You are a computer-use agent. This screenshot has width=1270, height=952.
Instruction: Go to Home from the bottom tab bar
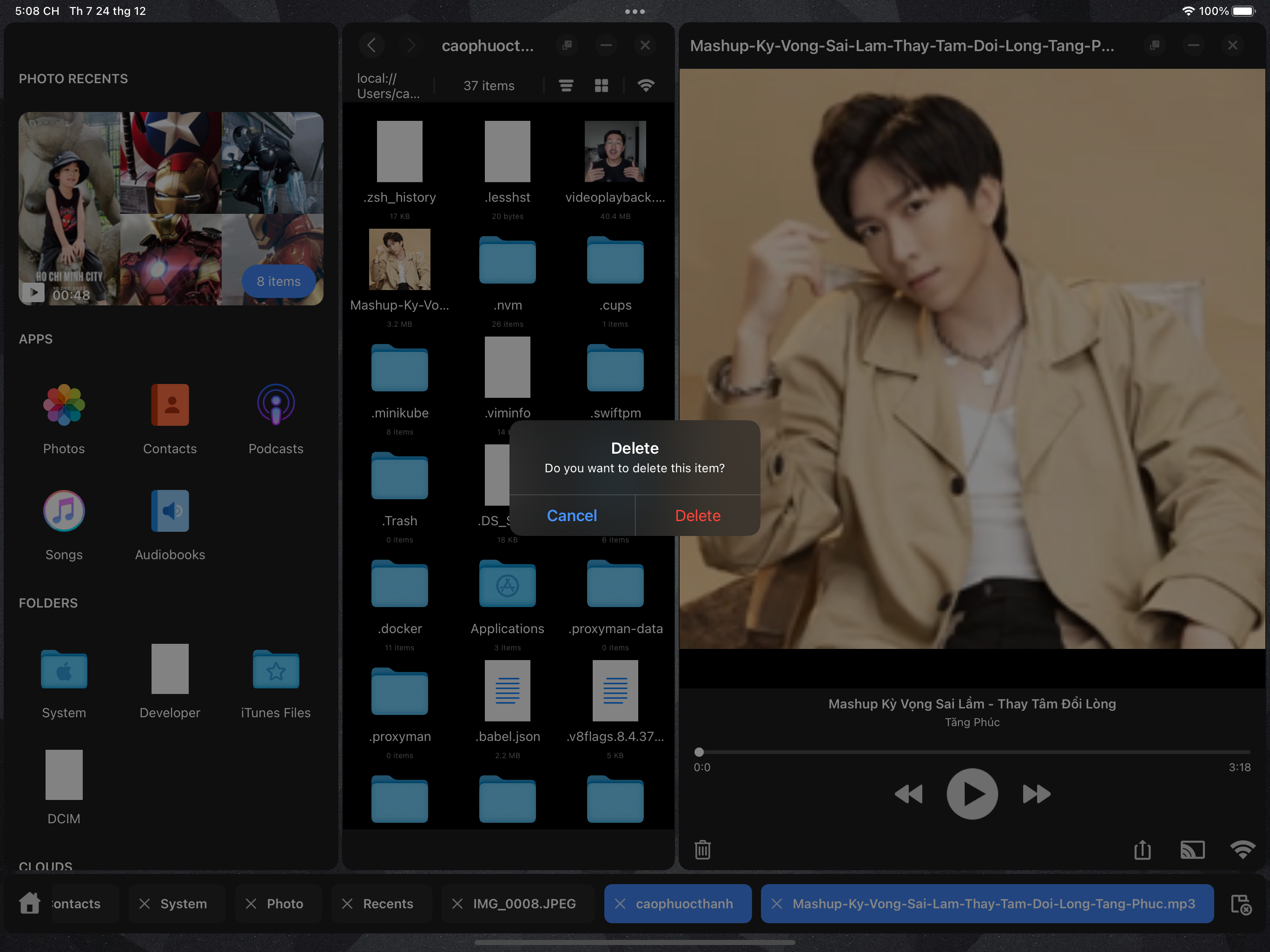[30, 903]
